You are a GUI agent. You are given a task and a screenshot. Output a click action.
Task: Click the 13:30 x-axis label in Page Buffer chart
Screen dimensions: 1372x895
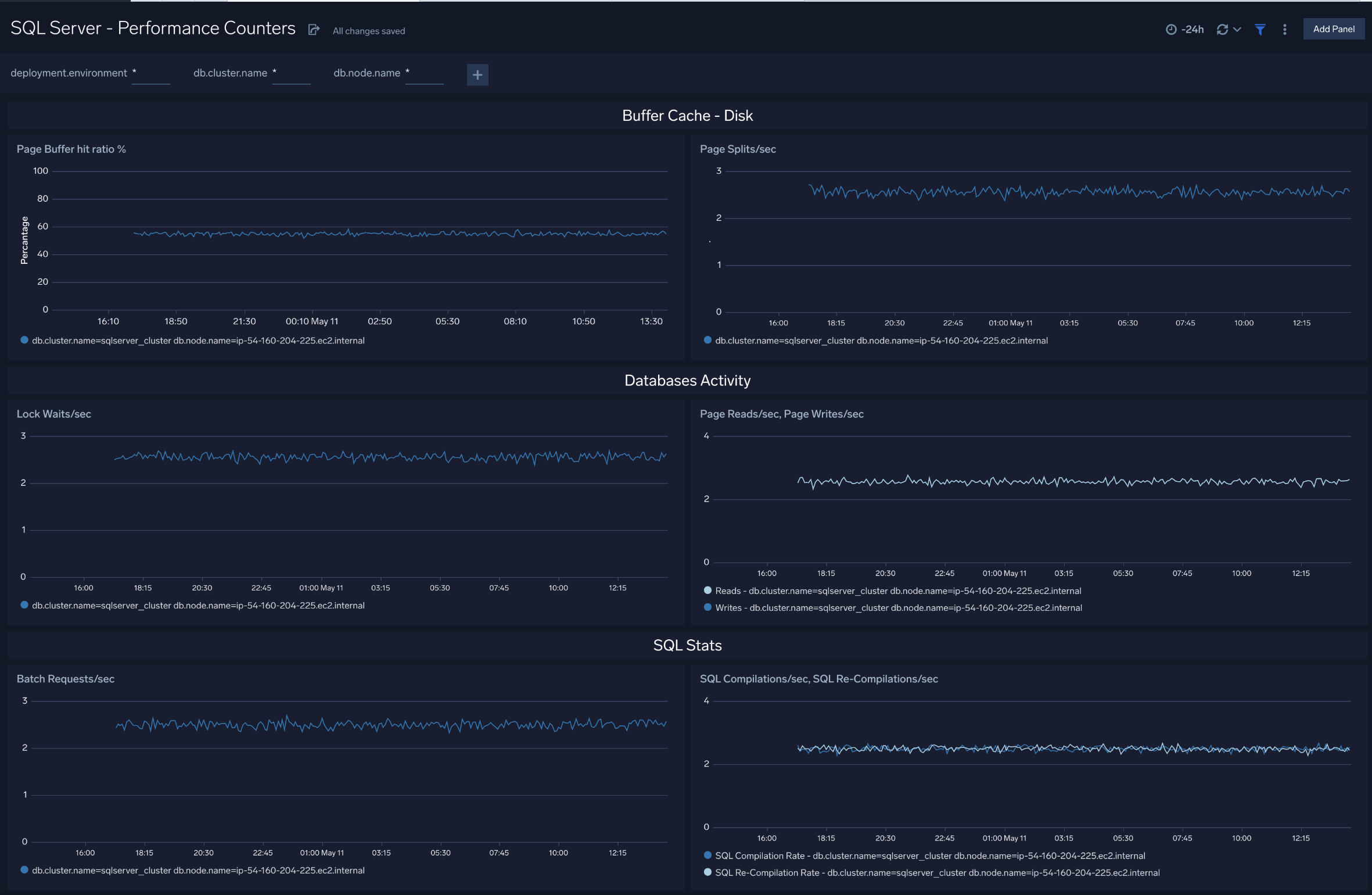pyautogui.click(x=651, y=321)
